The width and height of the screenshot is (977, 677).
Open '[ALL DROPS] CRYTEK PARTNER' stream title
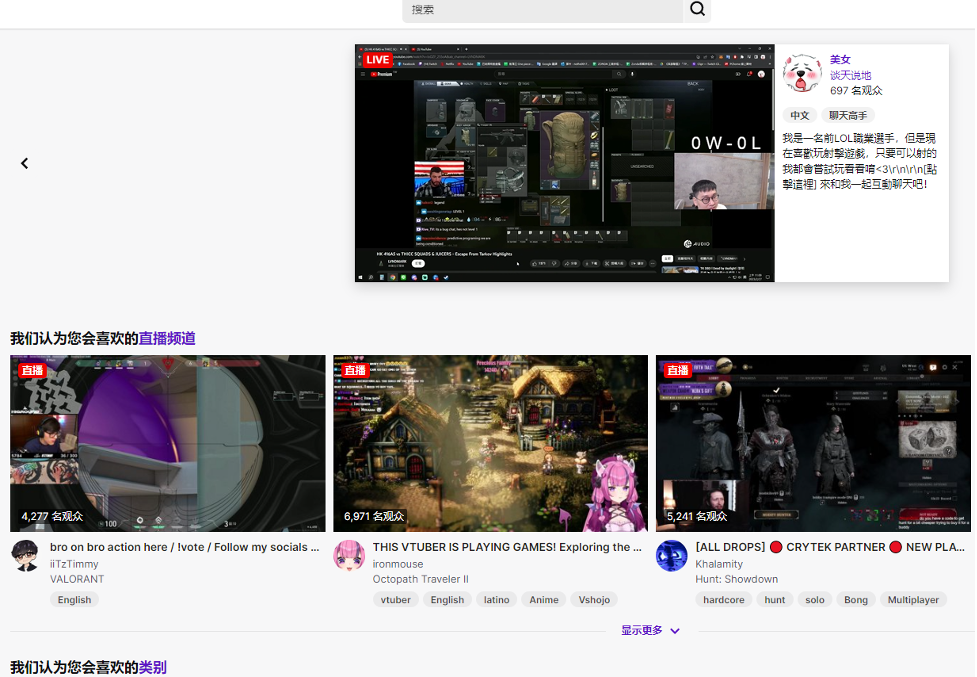tap(830, 547)
